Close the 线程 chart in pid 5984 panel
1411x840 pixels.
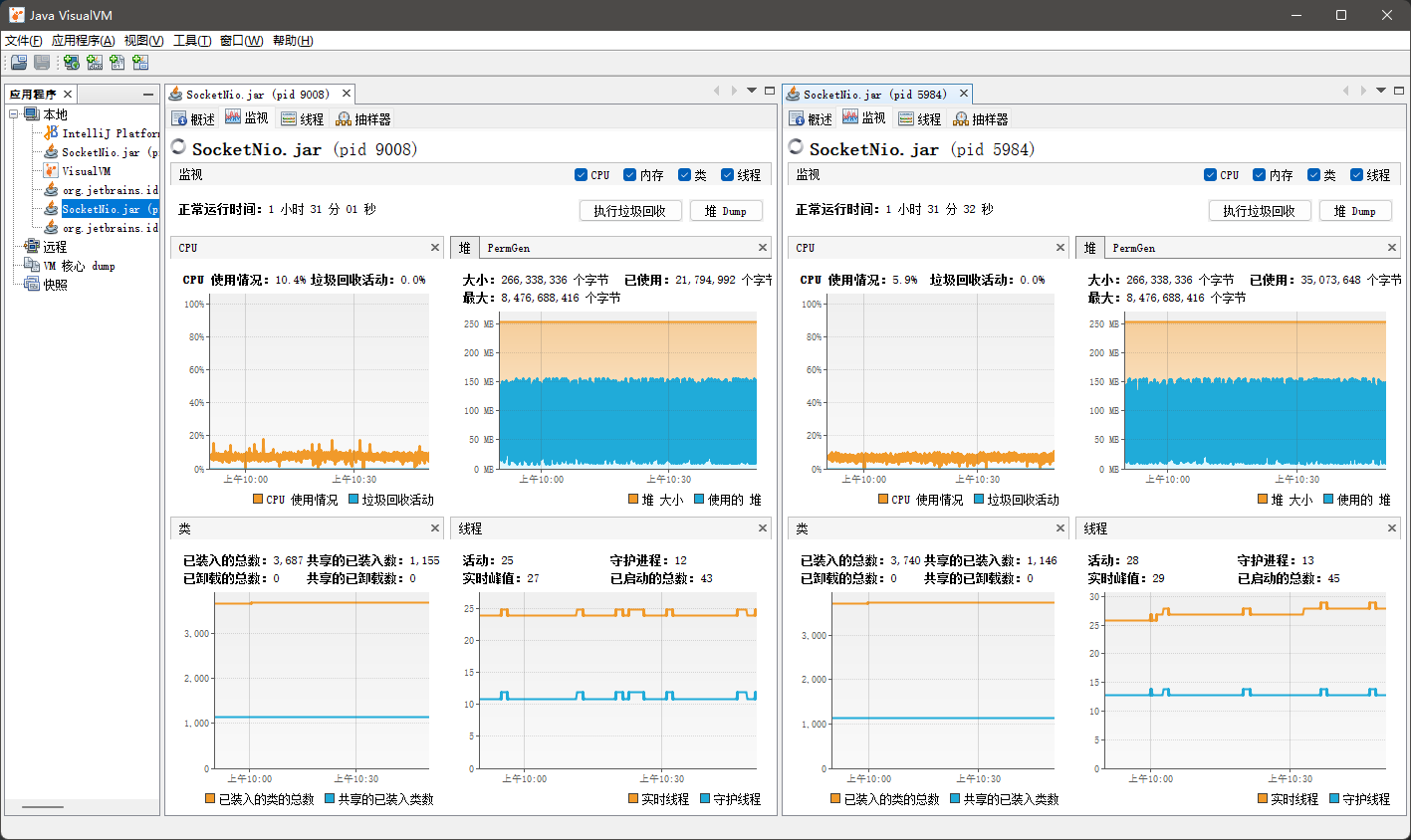(1392, 528)
